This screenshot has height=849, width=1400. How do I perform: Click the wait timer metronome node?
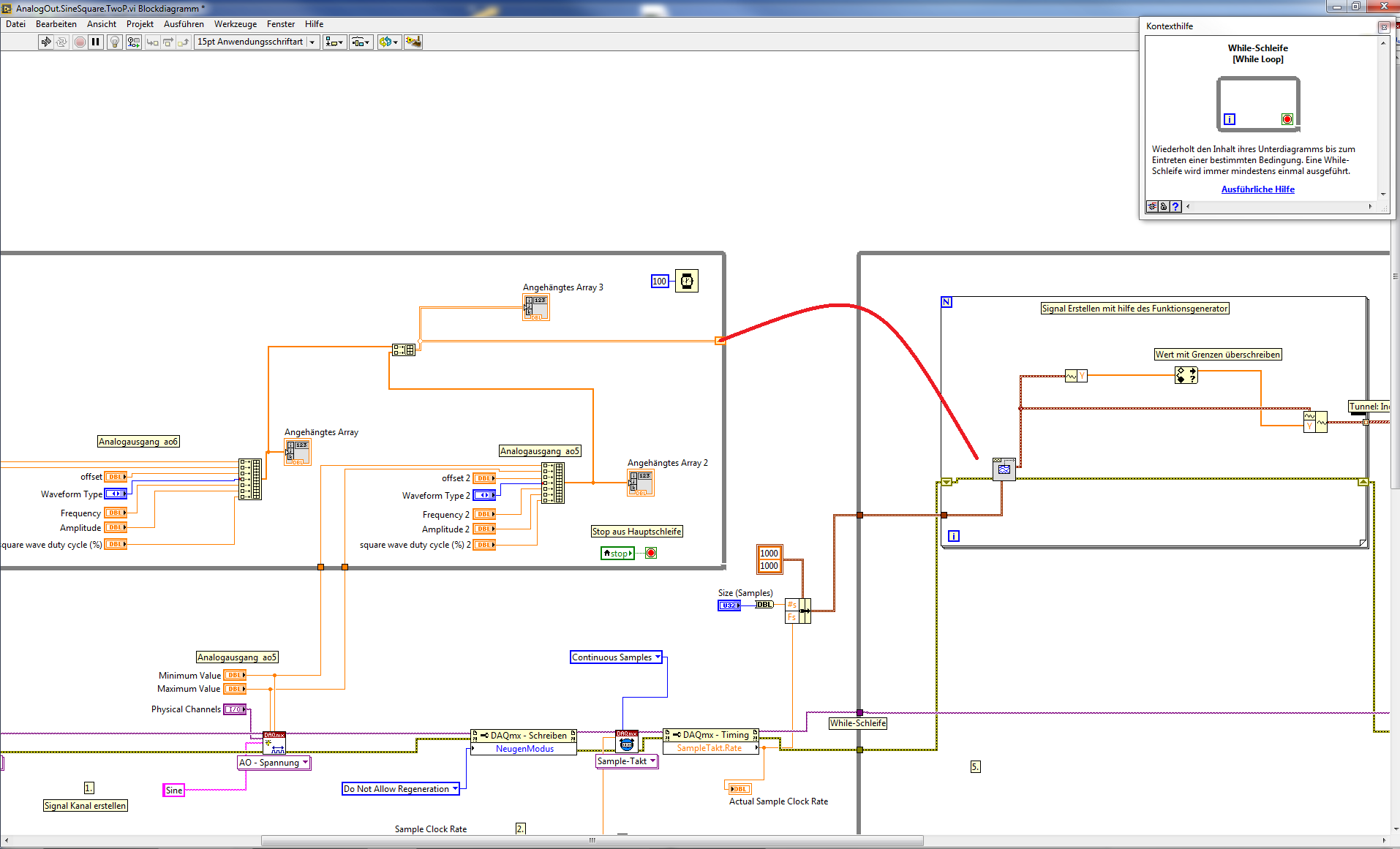coord(687,281)
